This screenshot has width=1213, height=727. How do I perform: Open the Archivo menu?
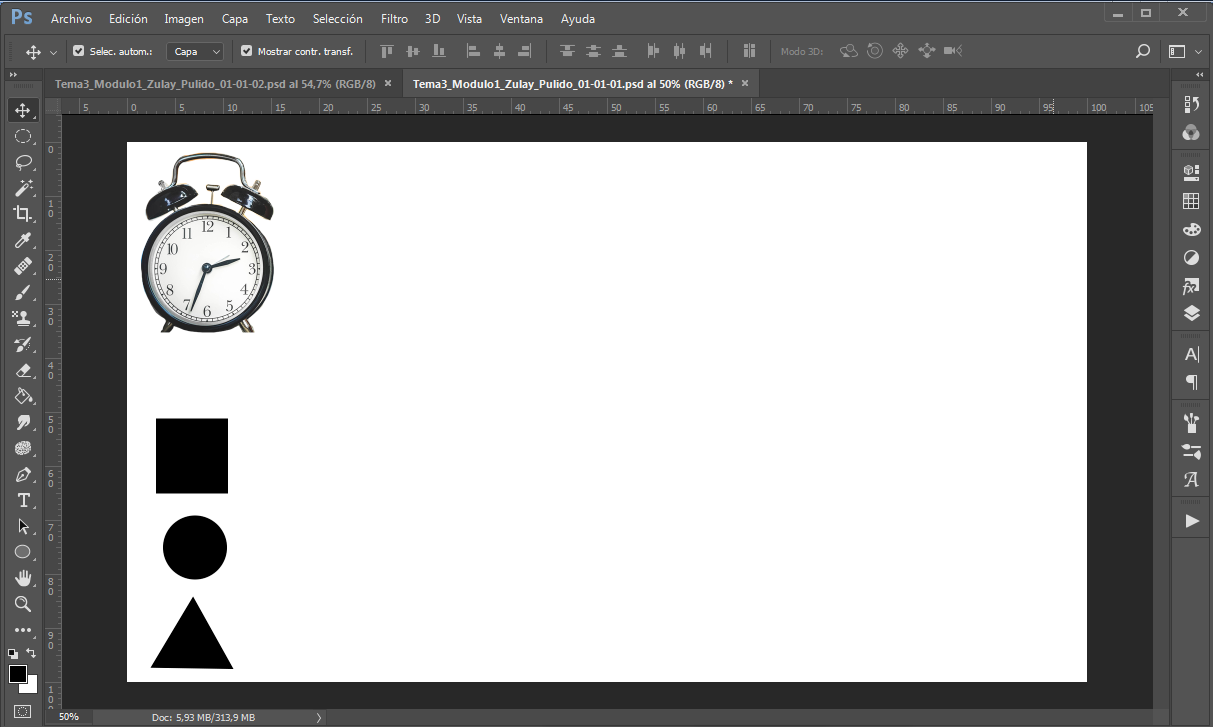(71, 19)
